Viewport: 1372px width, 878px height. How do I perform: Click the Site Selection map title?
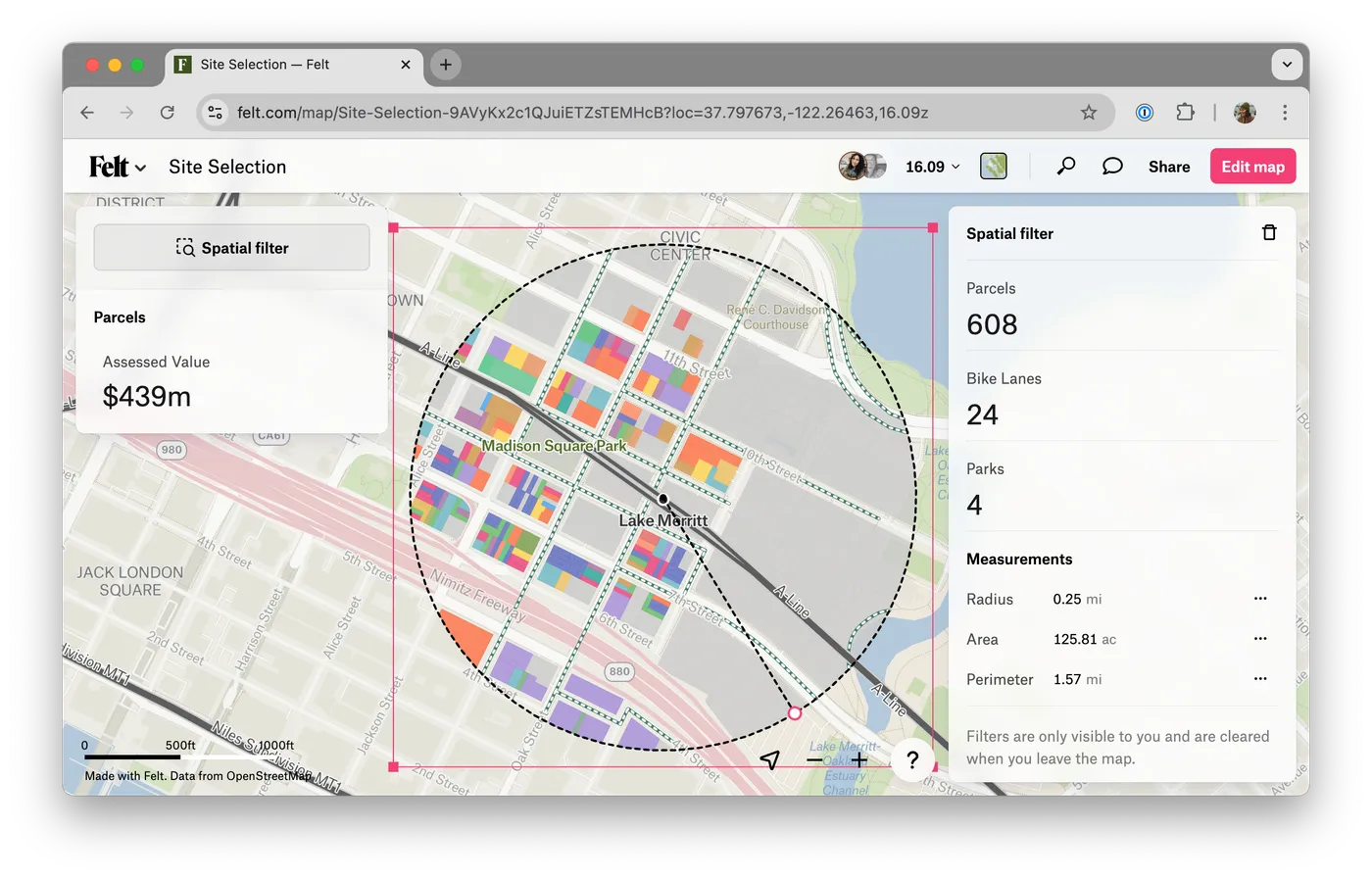(x=227, y=167)
